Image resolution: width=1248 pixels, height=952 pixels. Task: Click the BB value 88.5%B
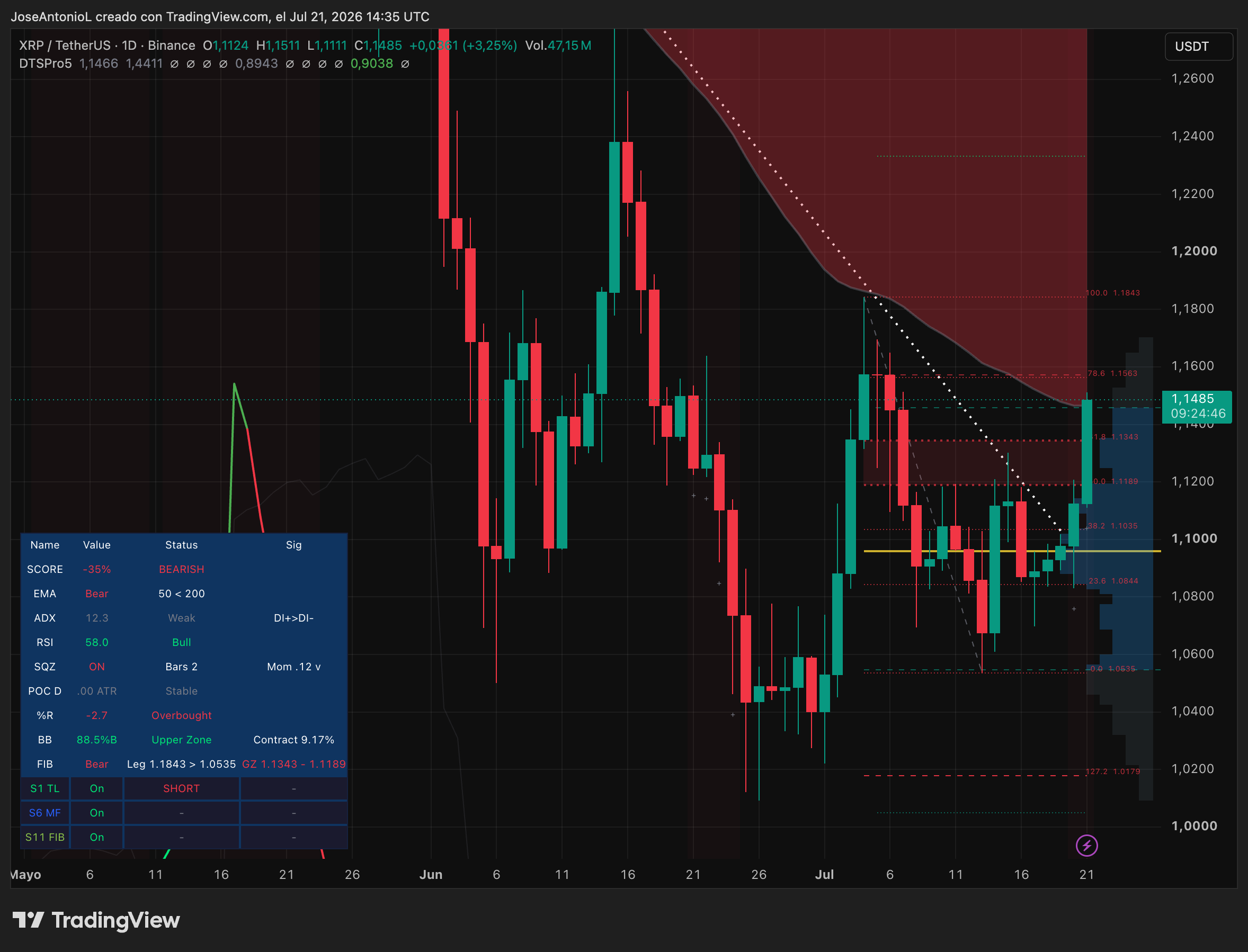(97, 740)
